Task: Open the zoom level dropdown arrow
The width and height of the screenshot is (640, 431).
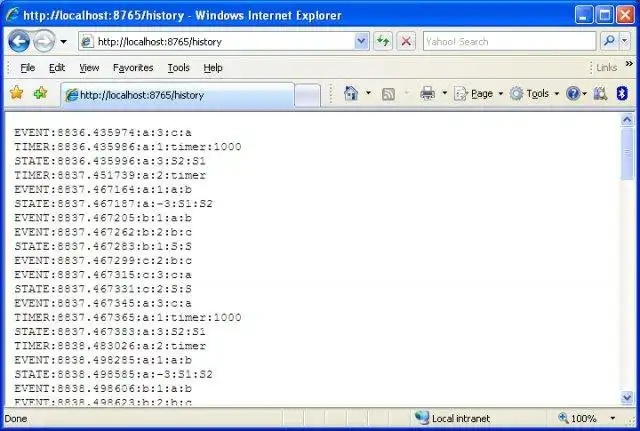Action: [x=613, y=418]
